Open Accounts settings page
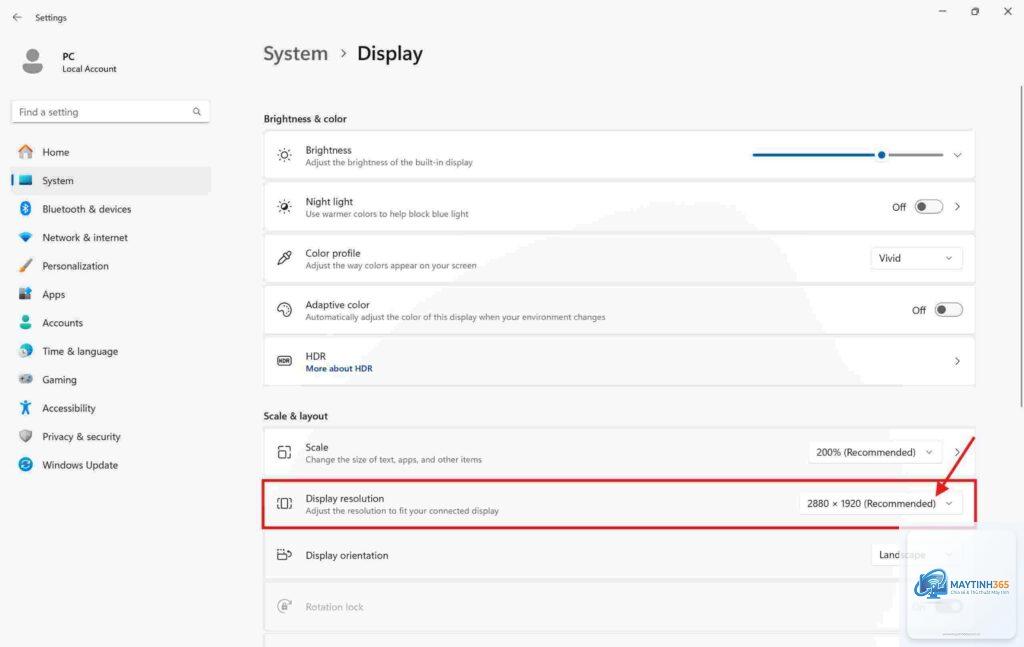 point(111,323)
